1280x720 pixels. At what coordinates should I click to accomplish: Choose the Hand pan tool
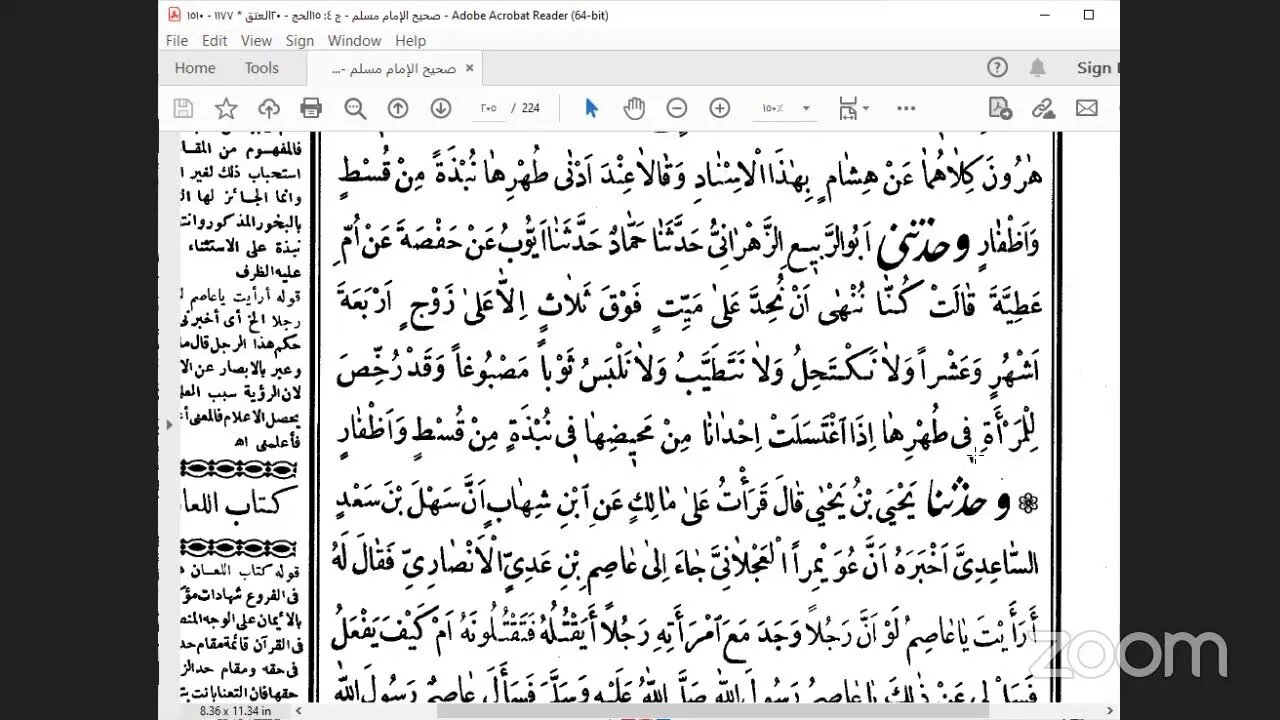tap(634, 108)
